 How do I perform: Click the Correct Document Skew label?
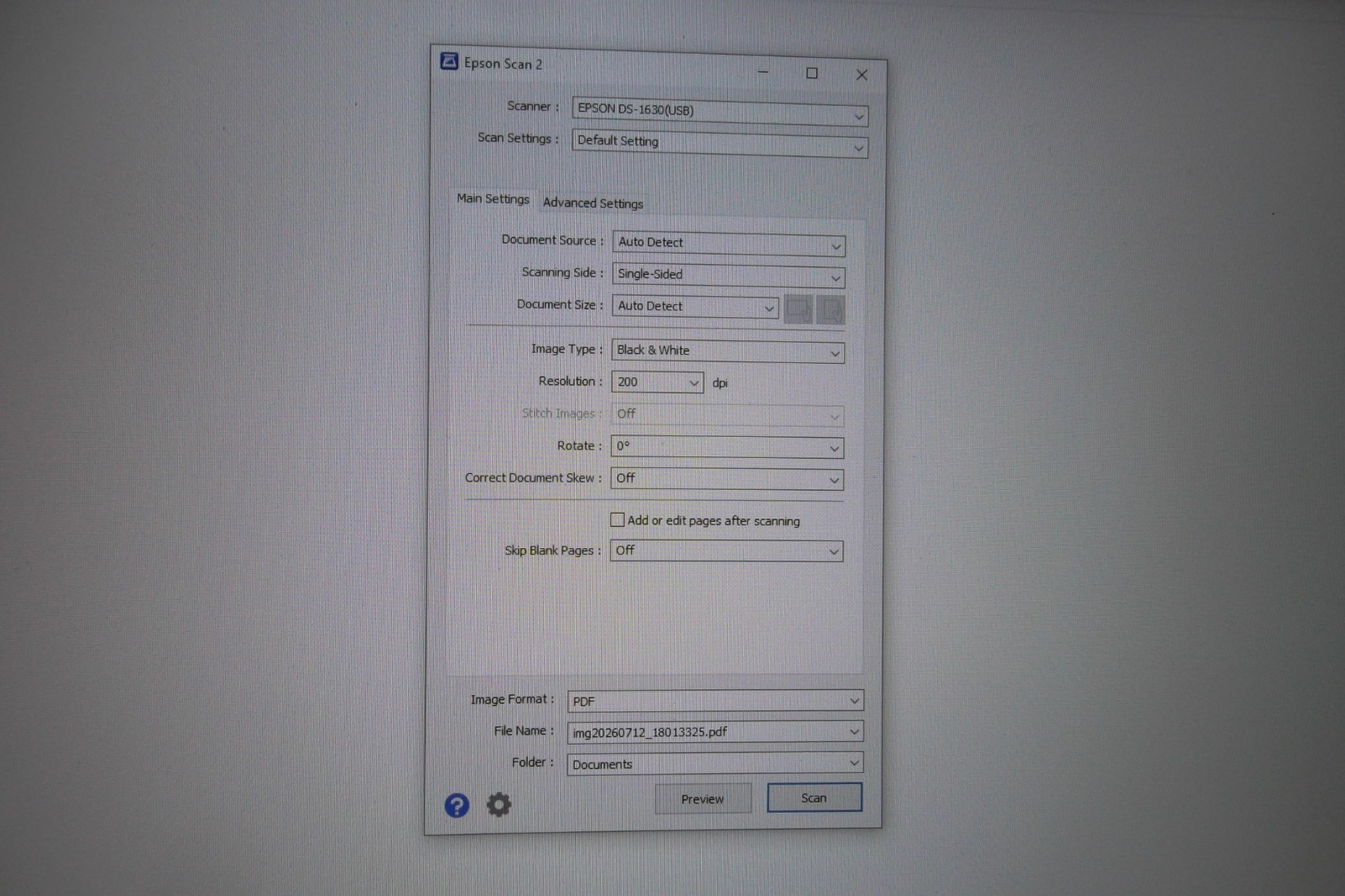point(533,477)
